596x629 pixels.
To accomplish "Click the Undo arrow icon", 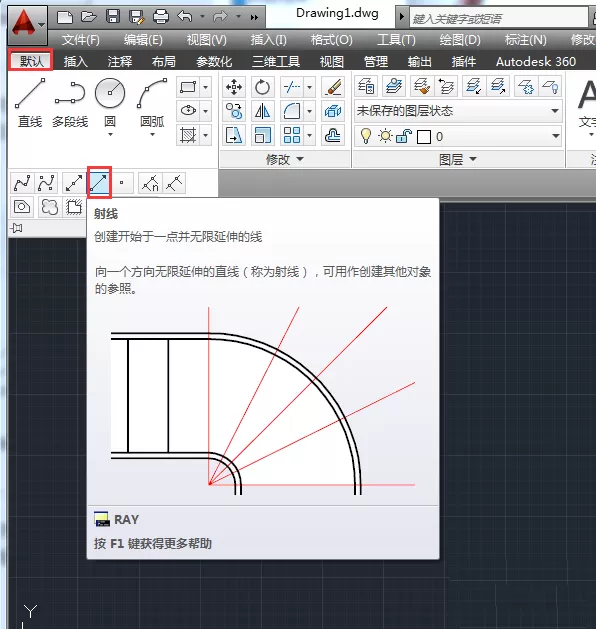I will coord(185,17).
